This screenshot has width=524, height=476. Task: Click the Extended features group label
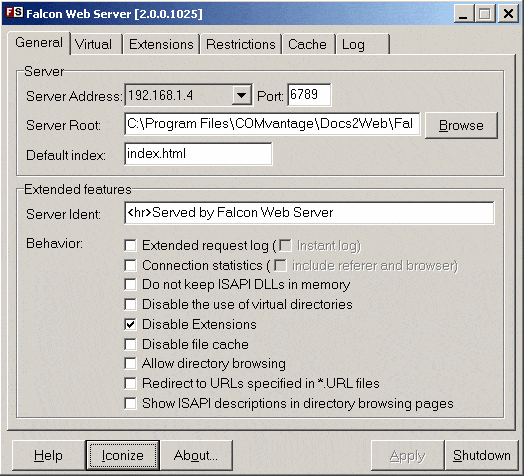click(78, 189)
